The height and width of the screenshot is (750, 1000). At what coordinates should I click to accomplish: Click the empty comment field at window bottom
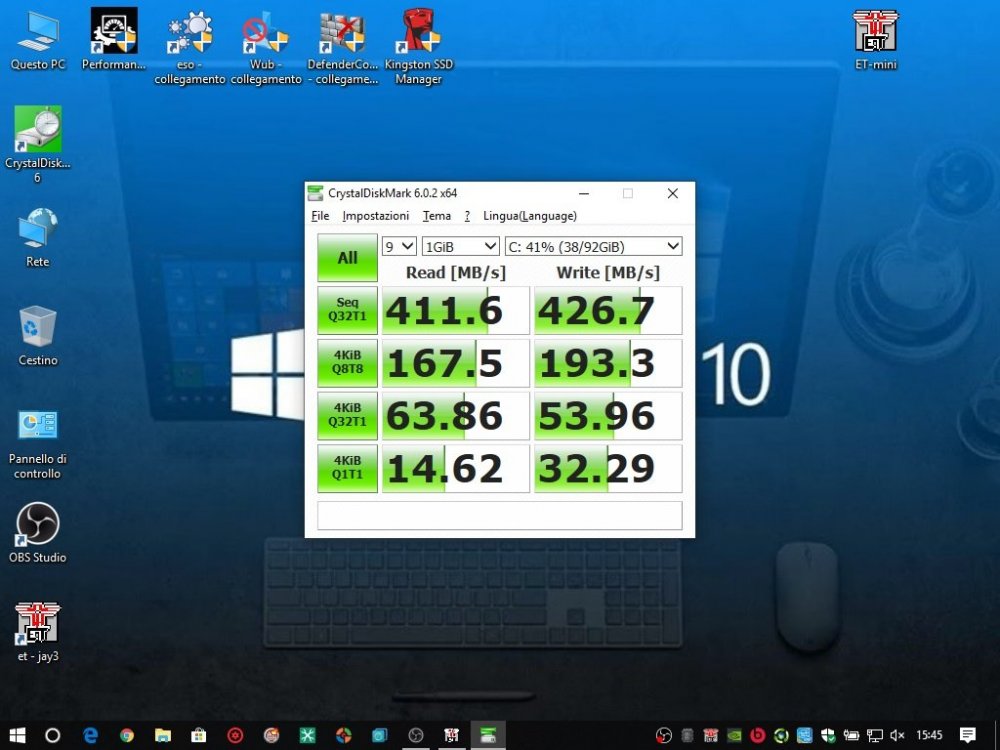tap(499, 515)
